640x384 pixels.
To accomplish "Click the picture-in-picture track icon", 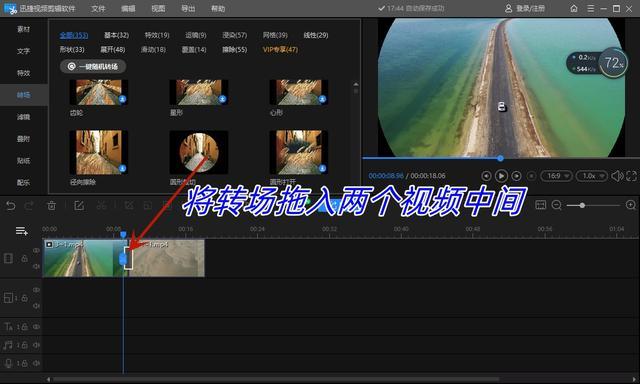I will coord(9,297).
